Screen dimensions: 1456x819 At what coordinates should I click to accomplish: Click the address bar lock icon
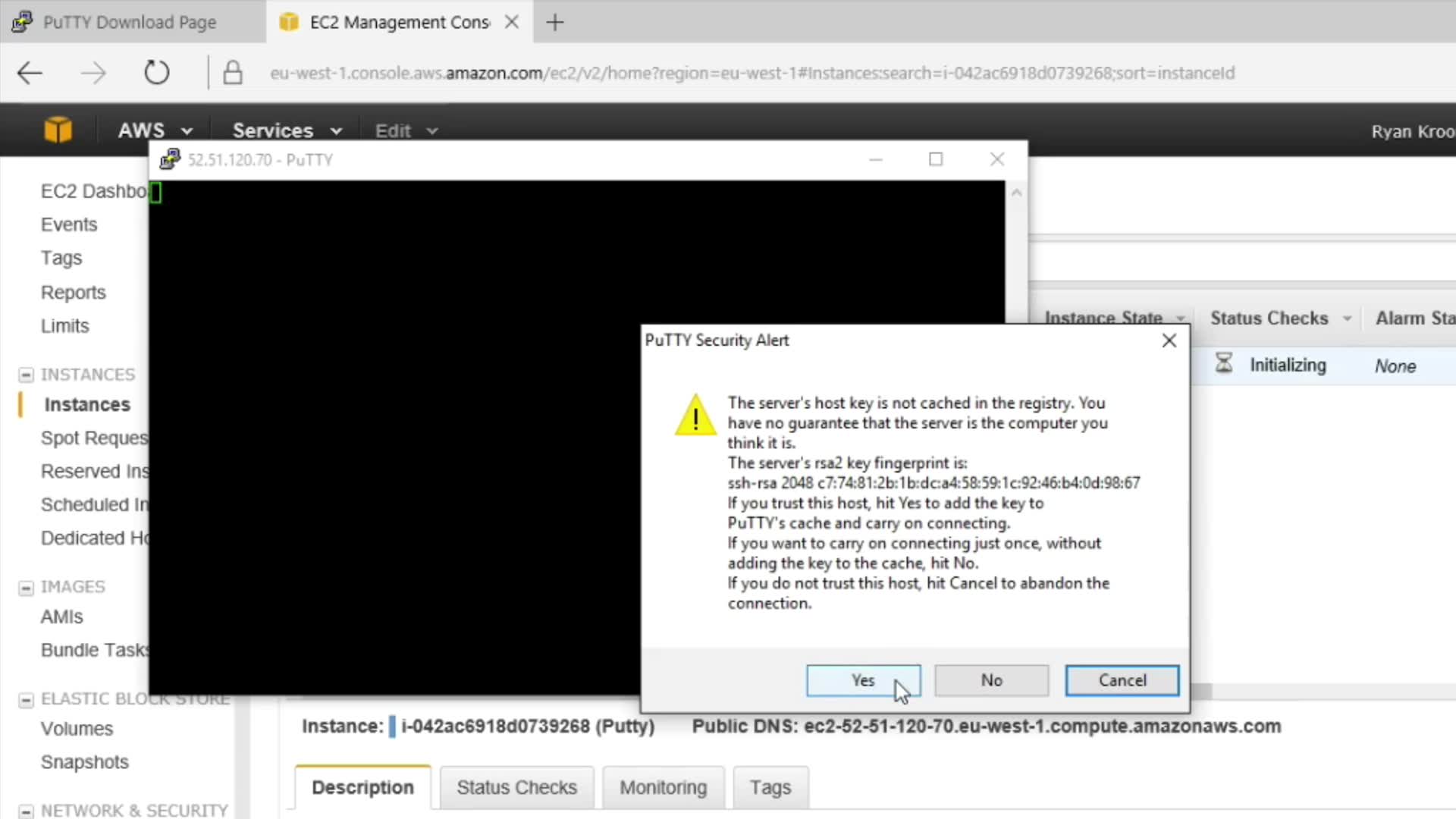point(233,73)
